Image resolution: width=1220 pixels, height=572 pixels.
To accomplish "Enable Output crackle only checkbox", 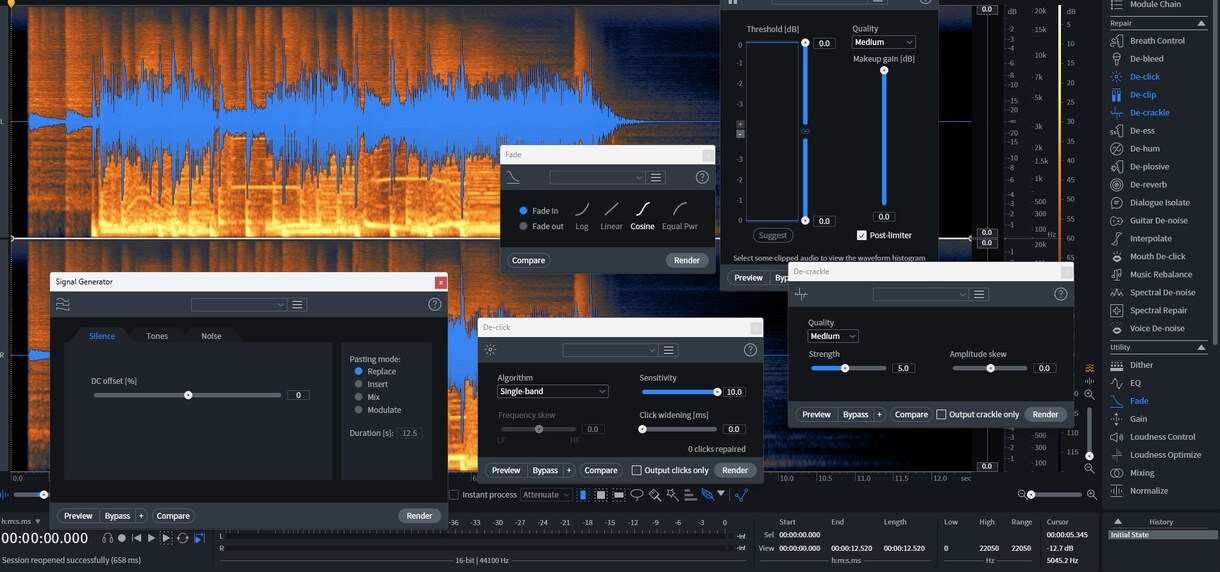I will [941, 414].
